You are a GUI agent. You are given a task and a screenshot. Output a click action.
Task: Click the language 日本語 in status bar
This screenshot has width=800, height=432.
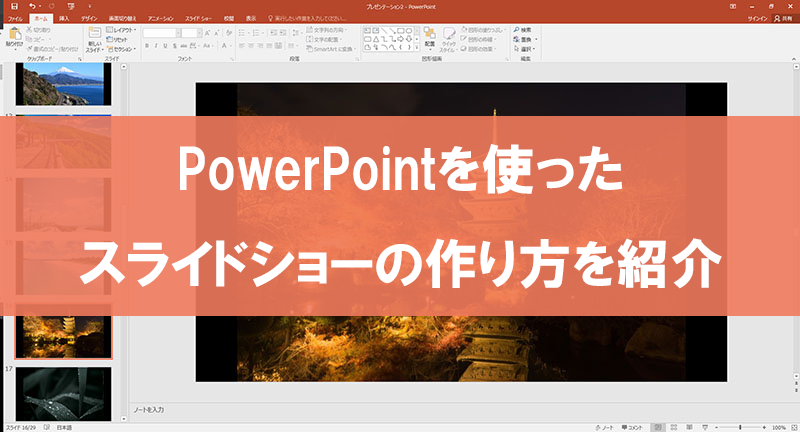click(x=64, y=427)
